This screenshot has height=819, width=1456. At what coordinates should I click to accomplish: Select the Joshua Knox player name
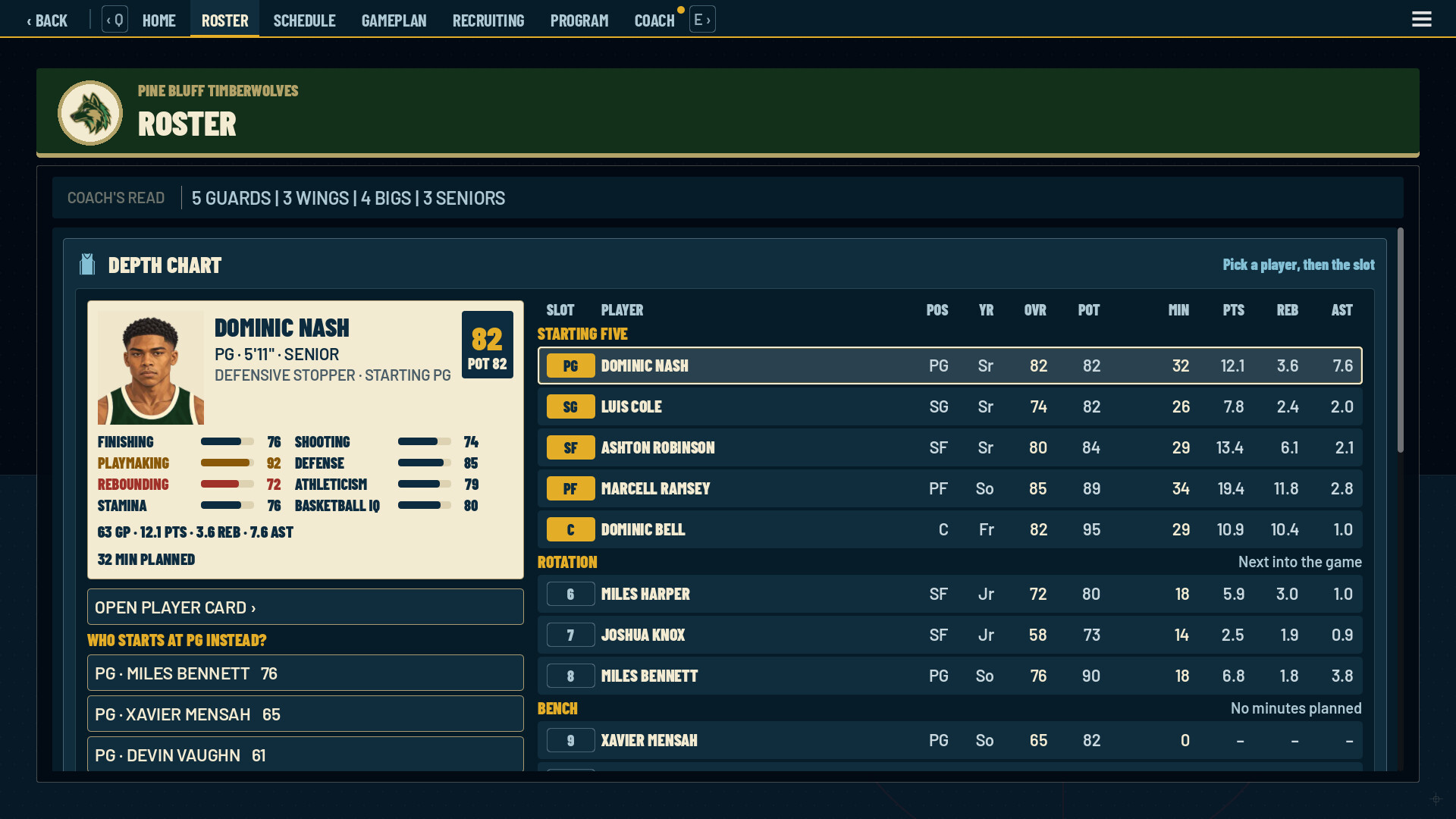642,635
